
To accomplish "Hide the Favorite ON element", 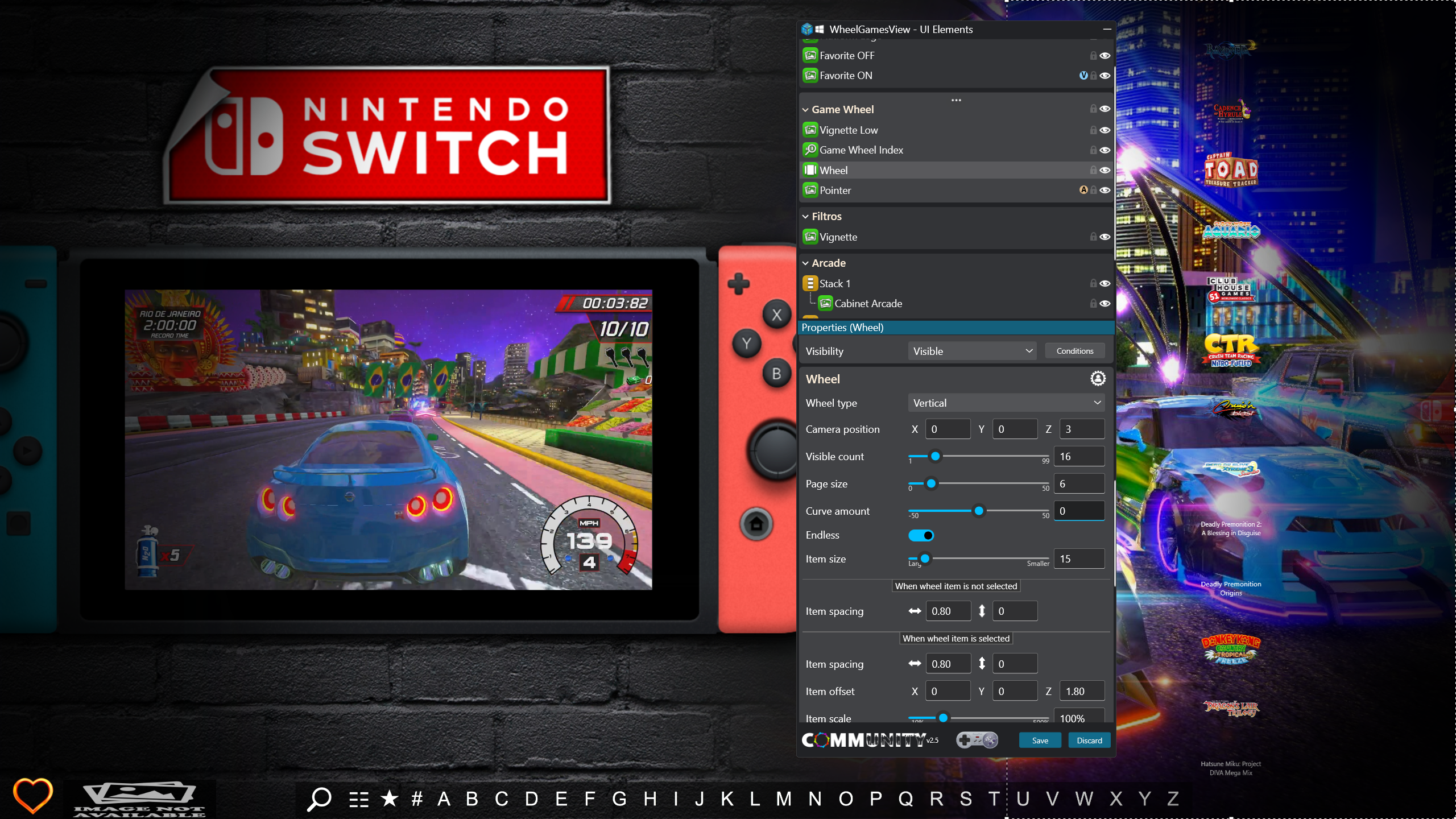I will [1105, 75].
